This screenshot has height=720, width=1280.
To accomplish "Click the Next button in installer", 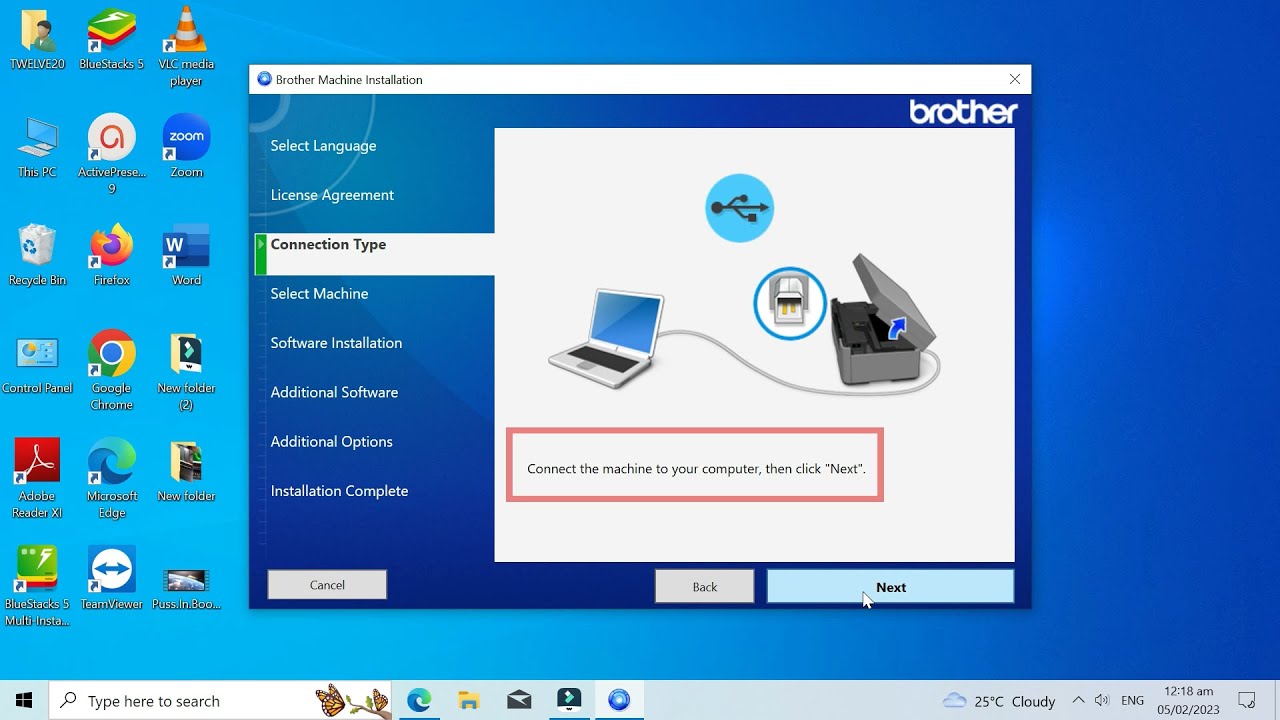I will pos(890,587).
